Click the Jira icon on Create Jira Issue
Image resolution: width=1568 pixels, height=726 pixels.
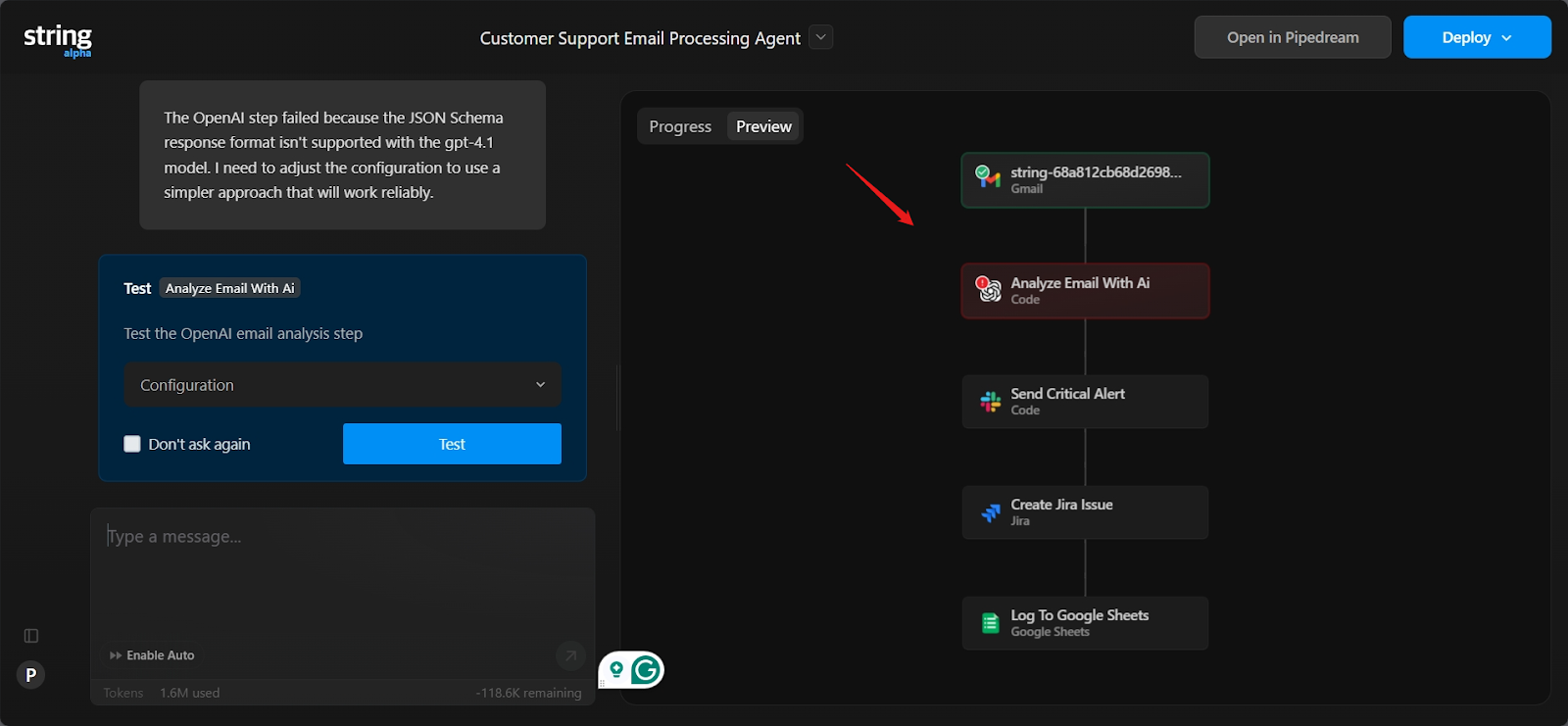(991, 512)
